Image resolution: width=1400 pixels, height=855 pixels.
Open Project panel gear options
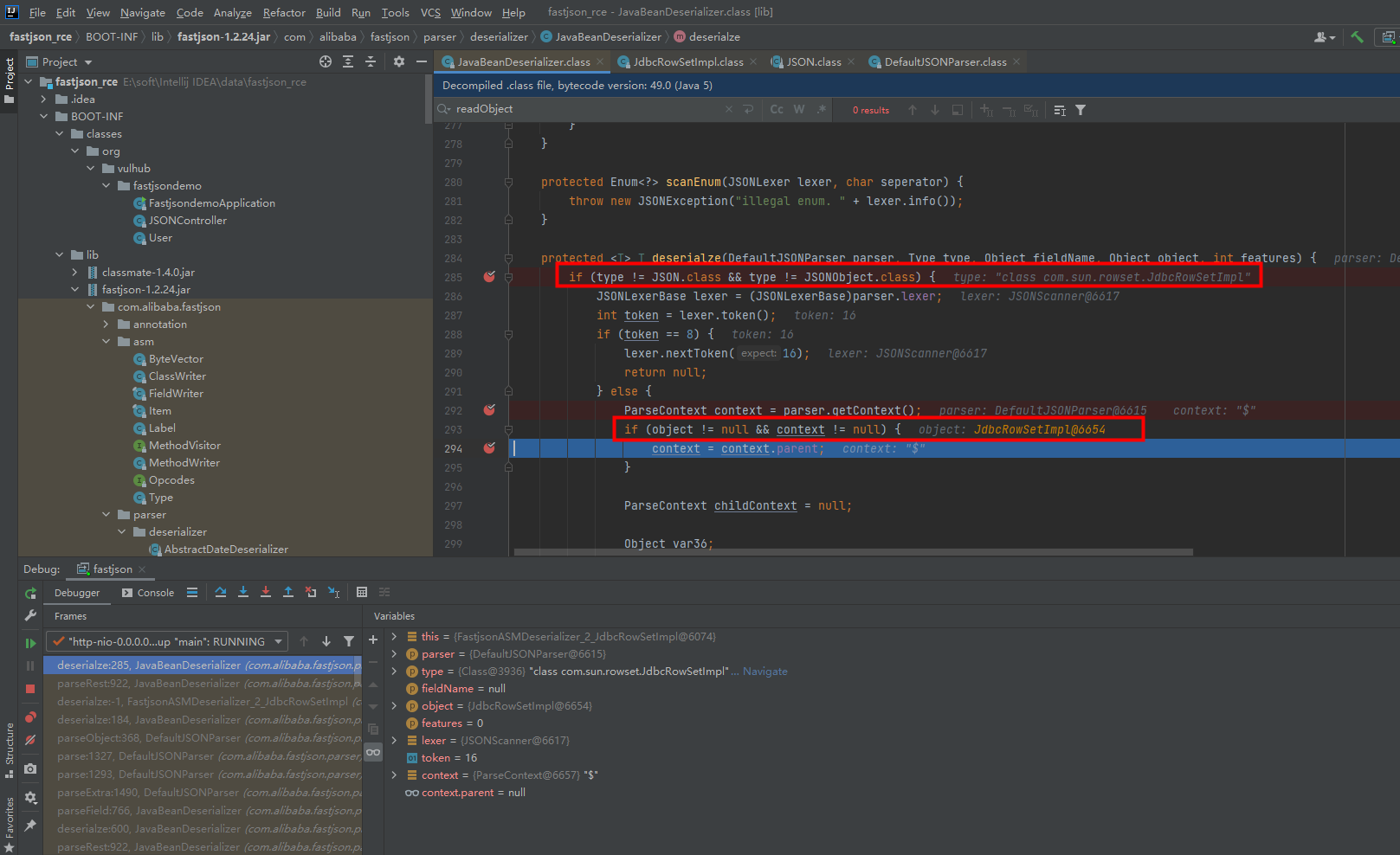point(399,61)
